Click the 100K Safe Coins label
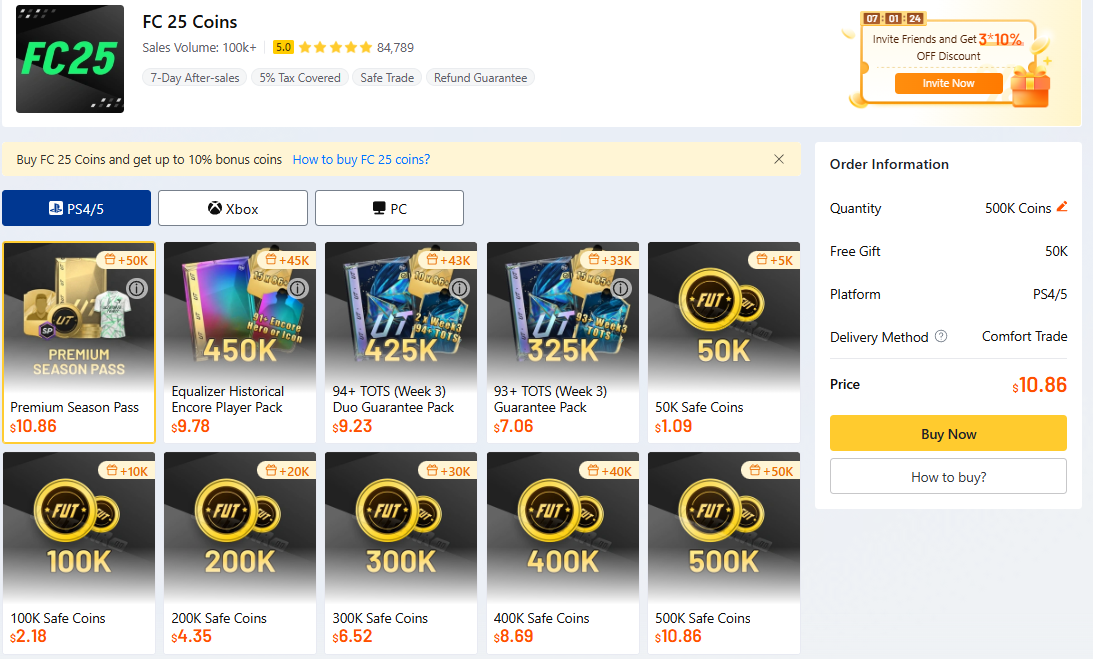 58,618
